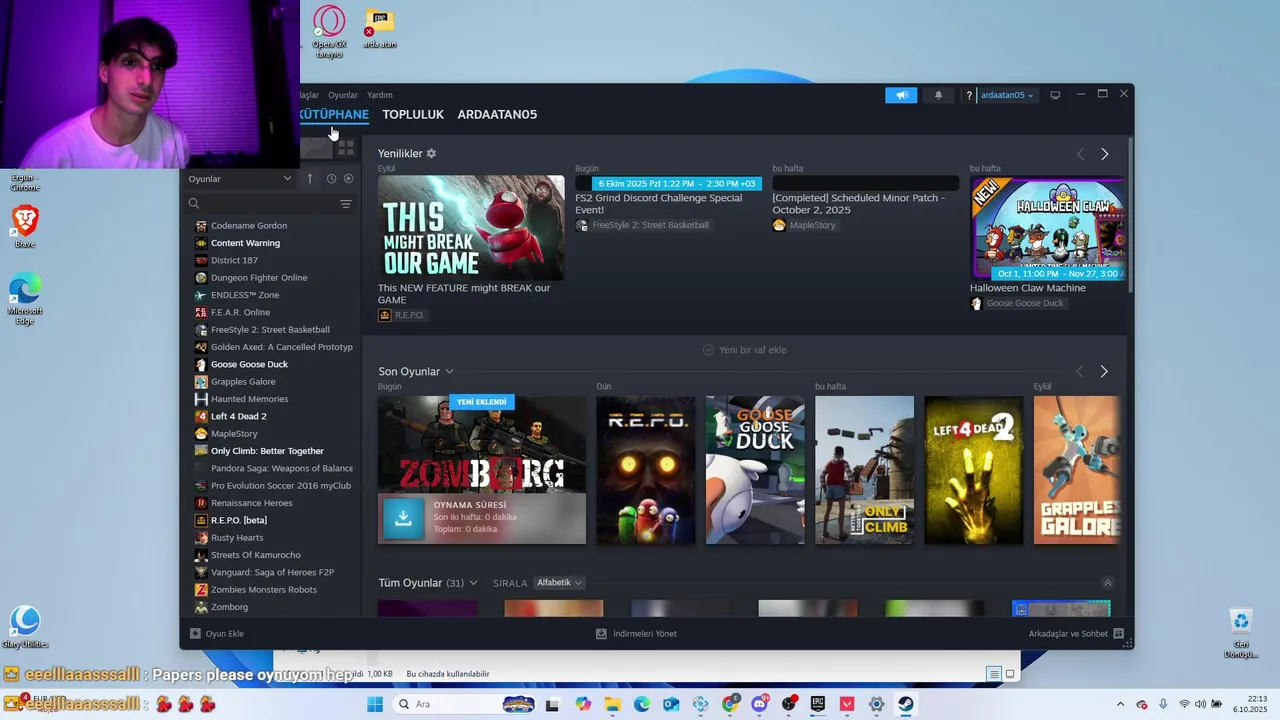Go back in Son Oyunlar shelf with left arrow
Image resolution: width=1280 pixels, height=720 pixels.
[x=1079, y=371]
